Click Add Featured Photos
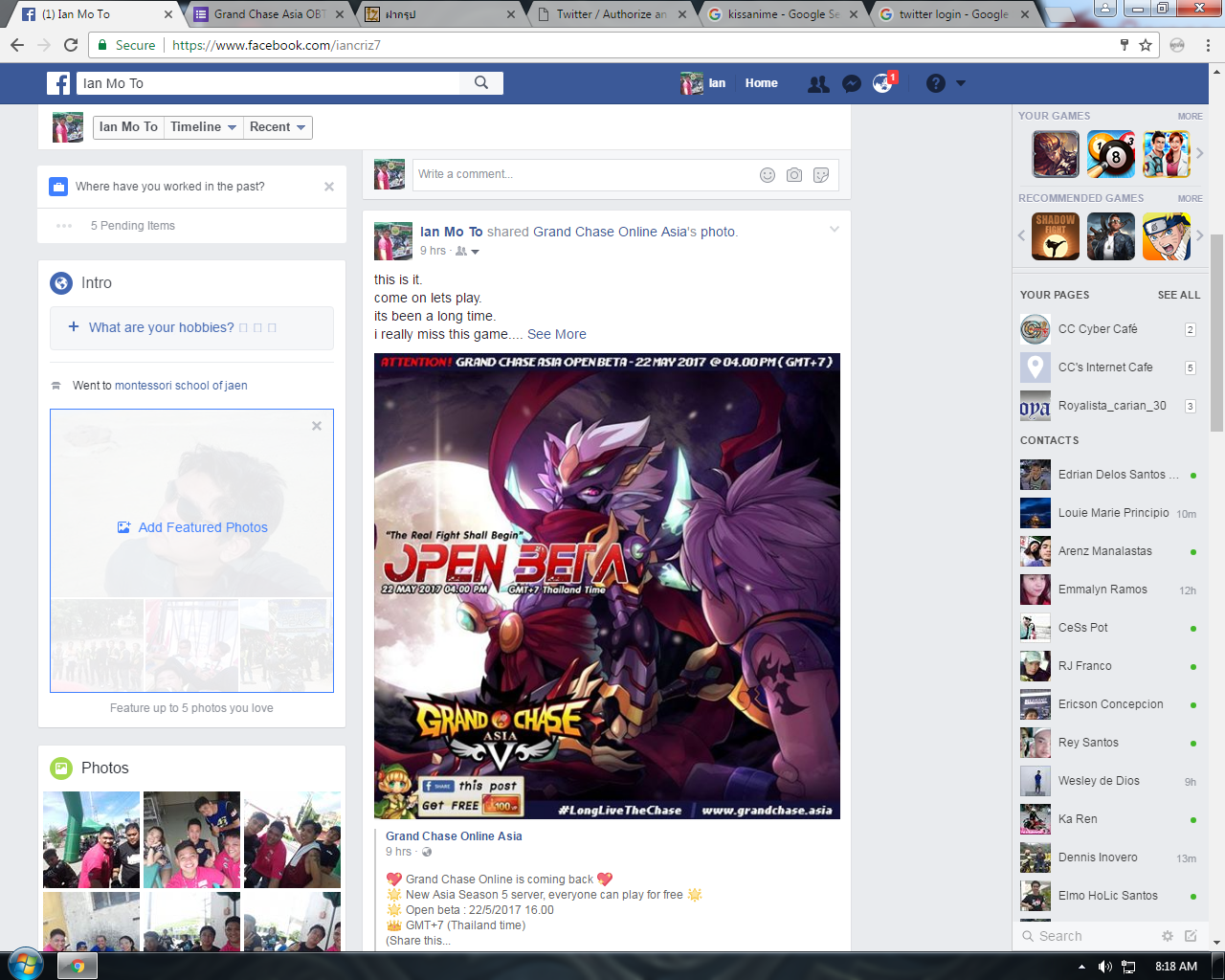Screen dimensions: 1225x980 192,527
